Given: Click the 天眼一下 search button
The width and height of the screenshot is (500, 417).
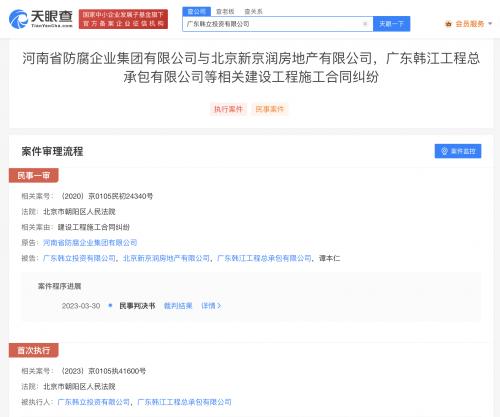Looking at the screenshot, I should [391, 24].
